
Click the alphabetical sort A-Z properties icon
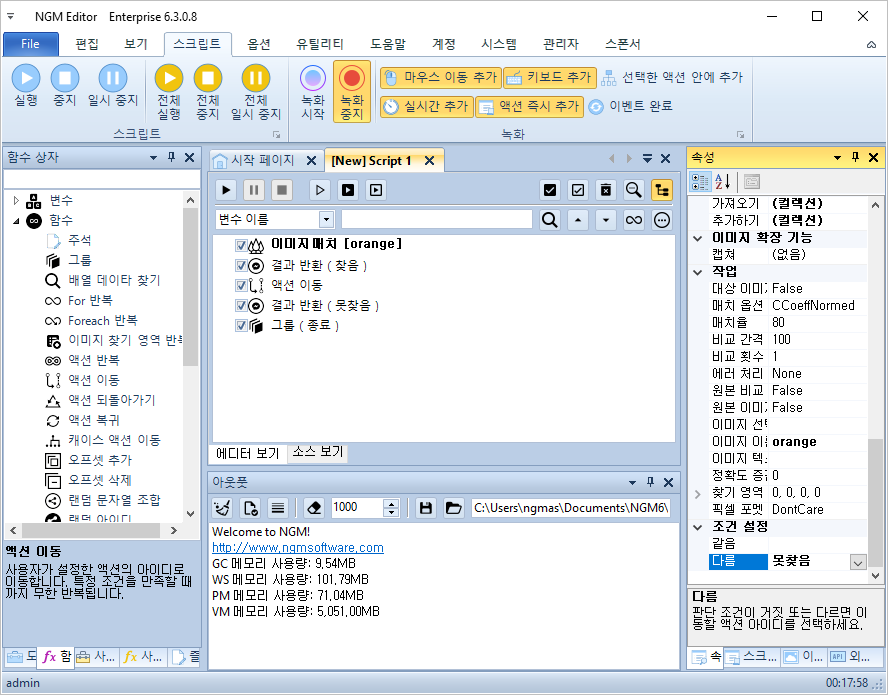coord(723,181)
